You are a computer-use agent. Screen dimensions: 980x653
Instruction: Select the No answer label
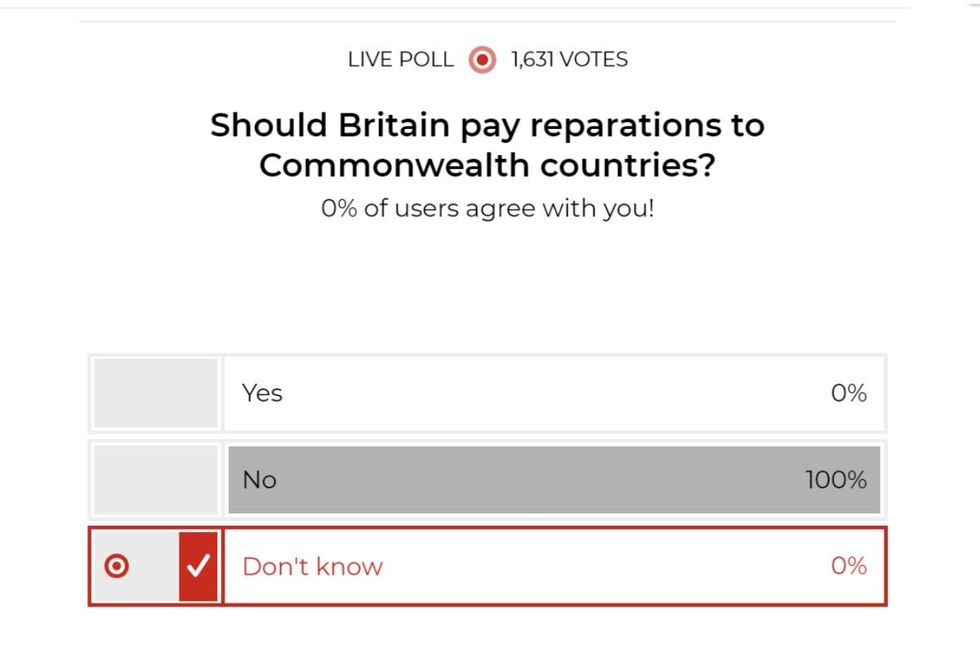(x=259, y=480)
